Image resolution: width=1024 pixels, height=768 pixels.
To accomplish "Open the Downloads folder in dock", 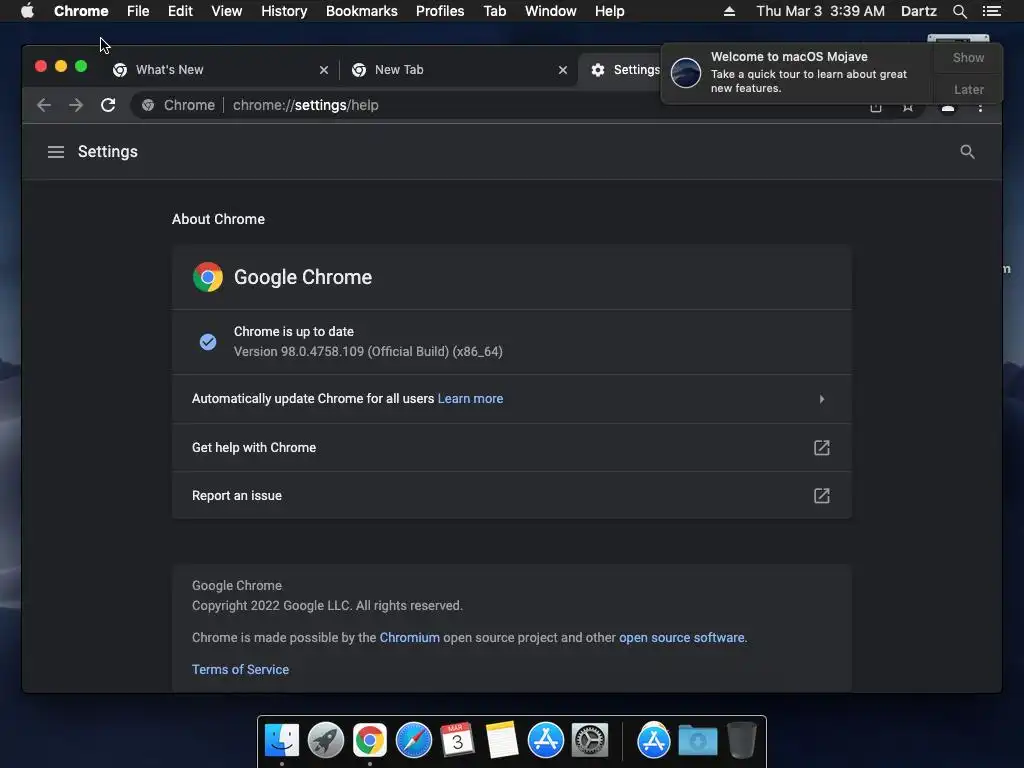I will point(697,740).
